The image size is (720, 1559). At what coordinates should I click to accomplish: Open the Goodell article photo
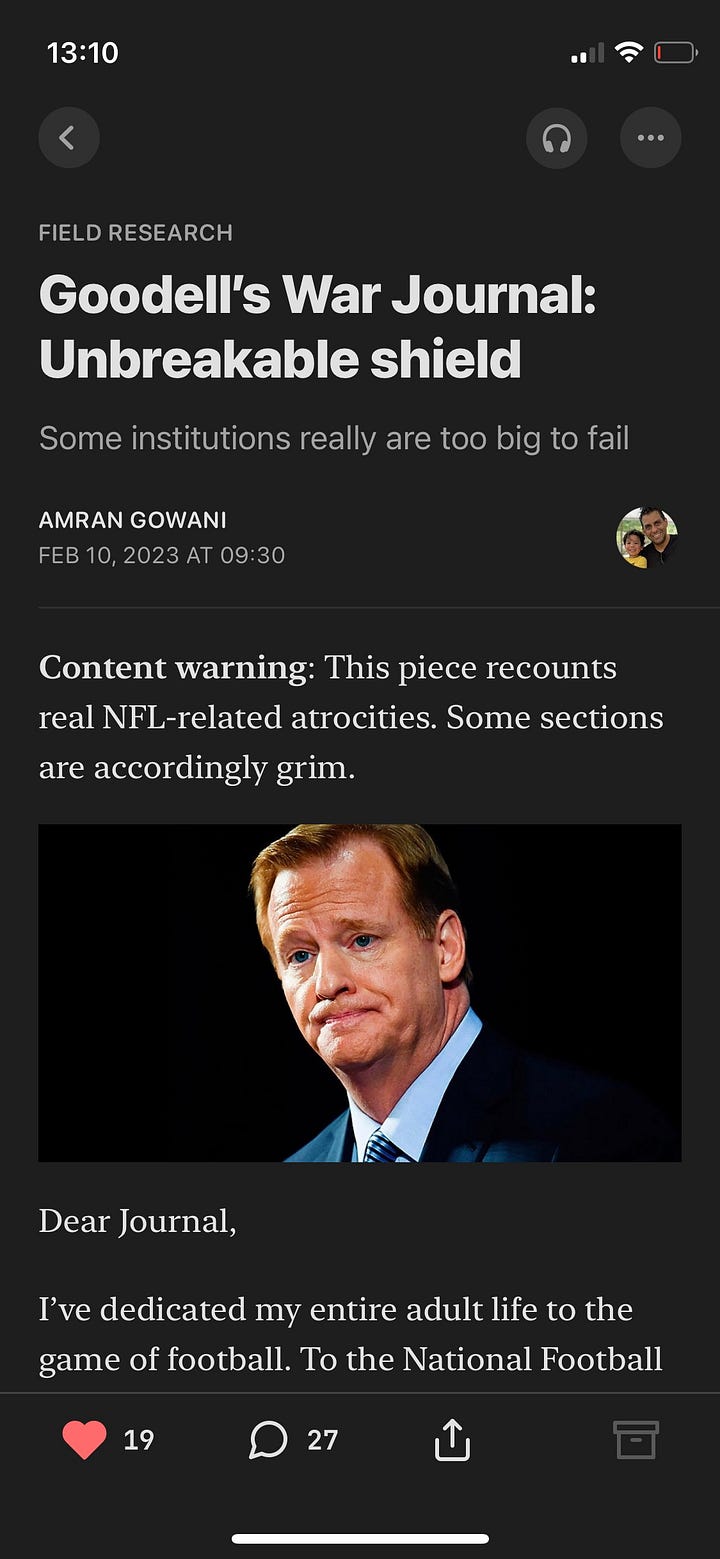tap(360, 993)
